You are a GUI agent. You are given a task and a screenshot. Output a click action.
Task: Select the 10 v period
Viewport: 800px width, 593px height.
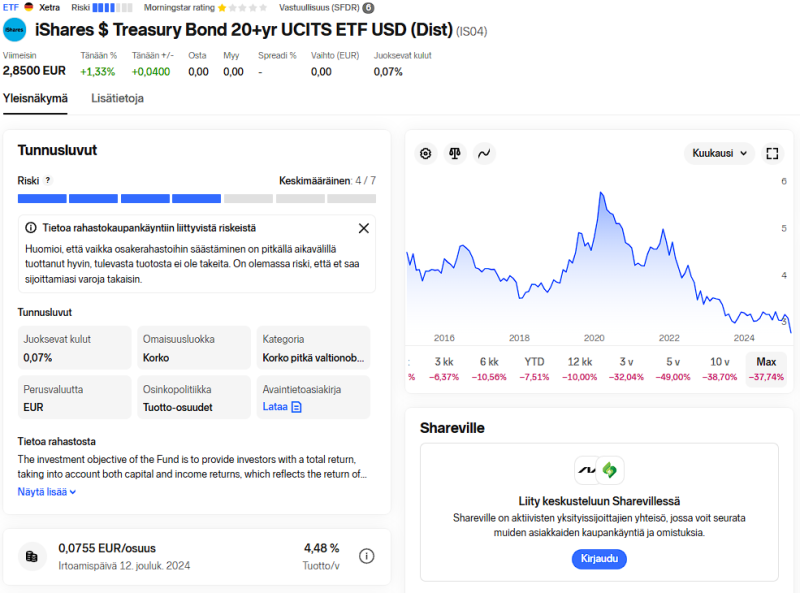719,369
